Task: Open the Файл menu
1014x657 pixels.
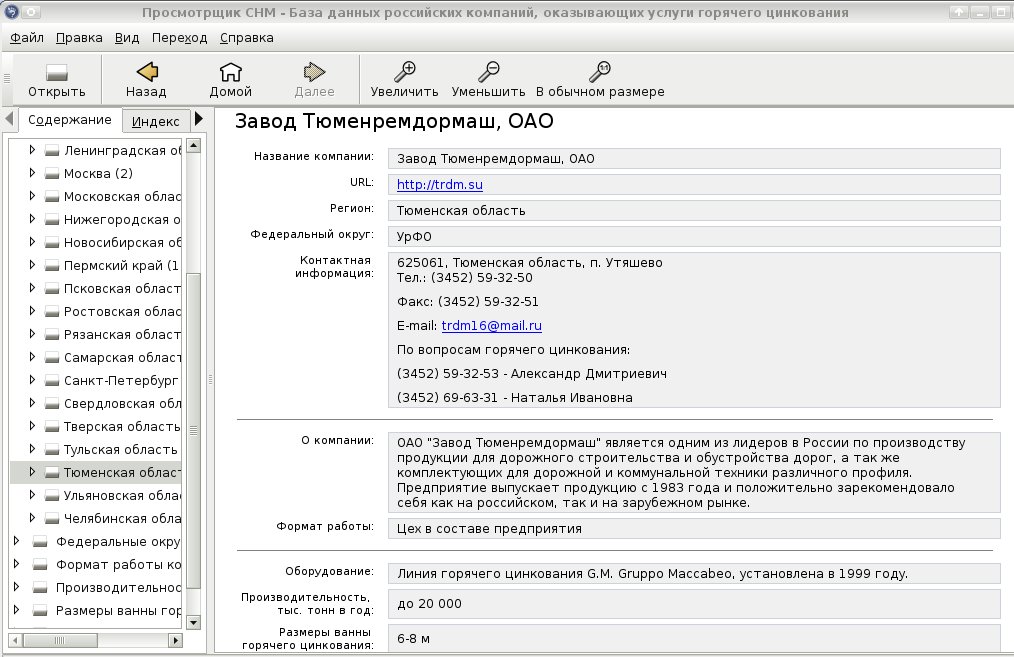Action: click(x=27, y=38)
